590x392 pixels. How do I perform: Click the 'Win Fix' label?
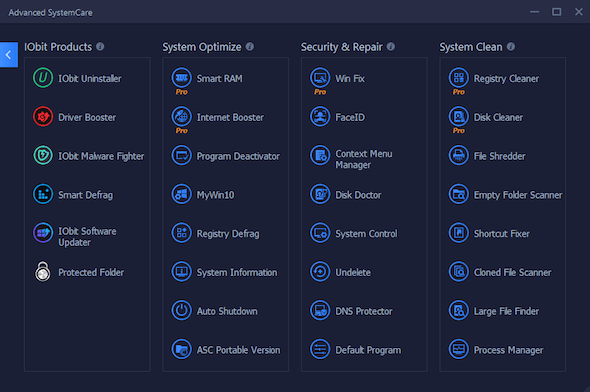coord(350,79)
